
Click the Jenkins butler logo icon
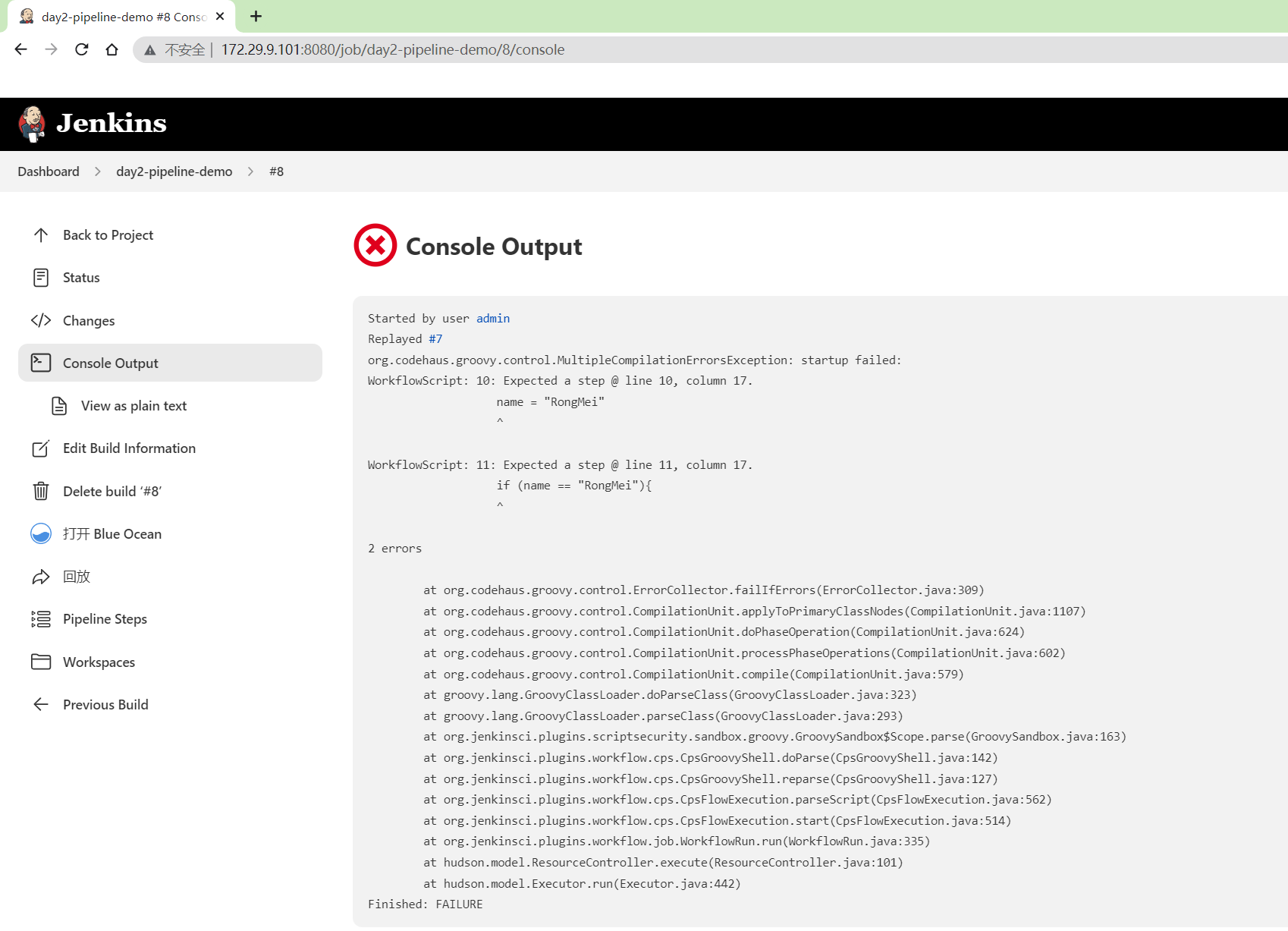click(32, 124)
